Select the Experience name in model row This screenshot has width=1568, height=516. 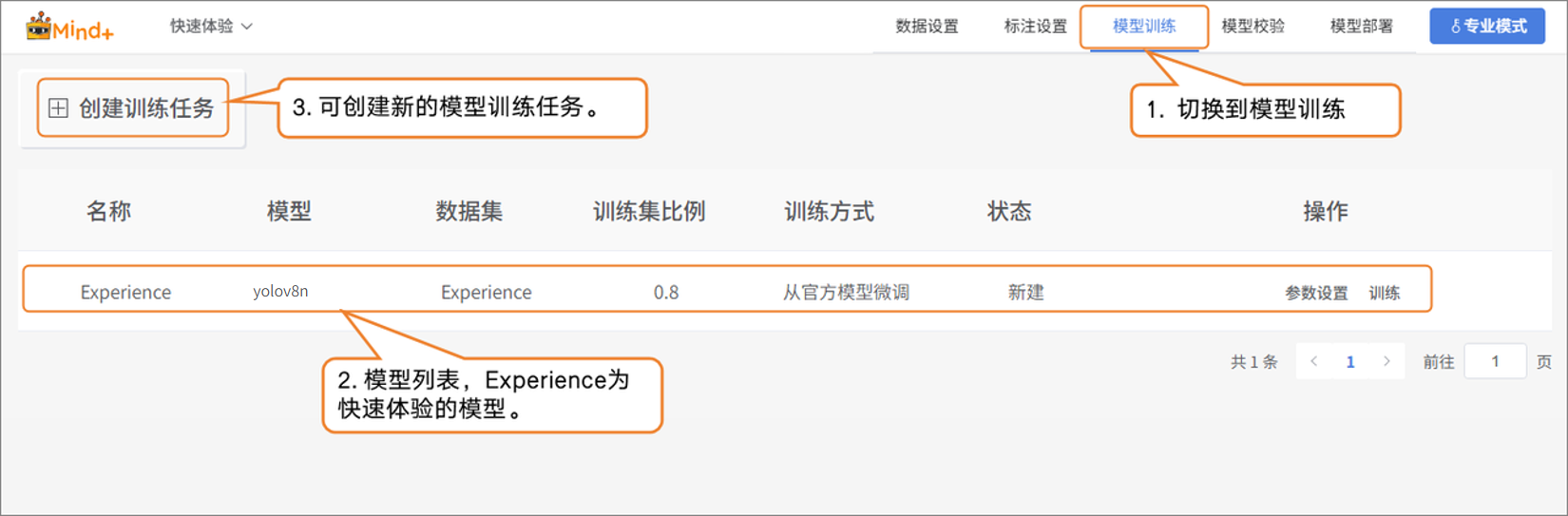point(125,292)
